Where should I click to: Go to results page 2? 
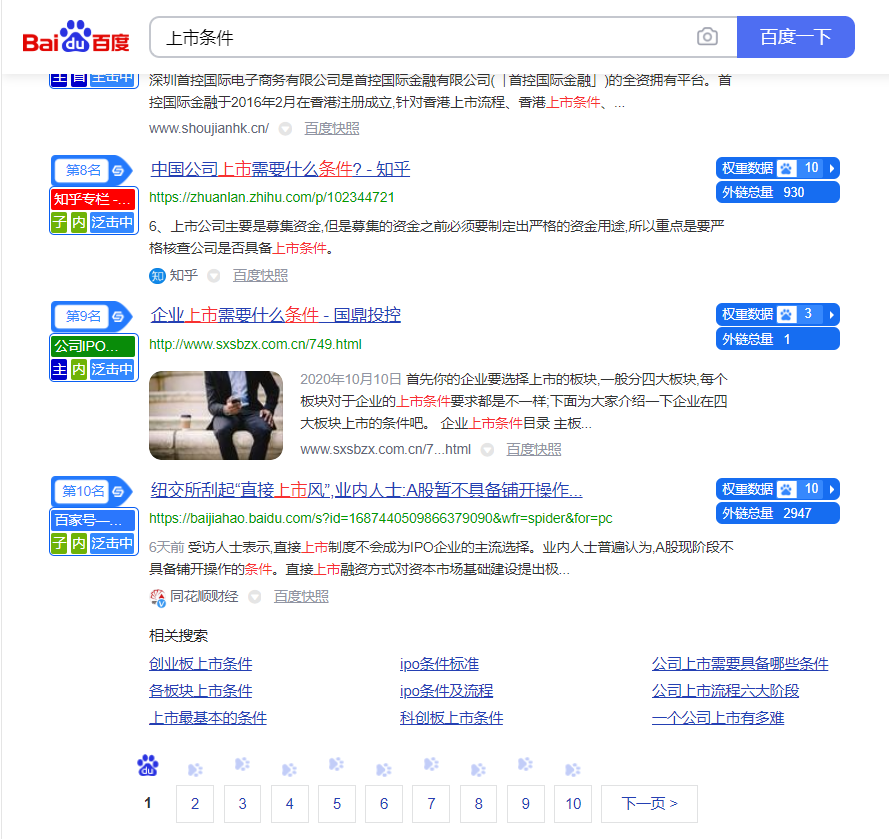pos(195,804)
